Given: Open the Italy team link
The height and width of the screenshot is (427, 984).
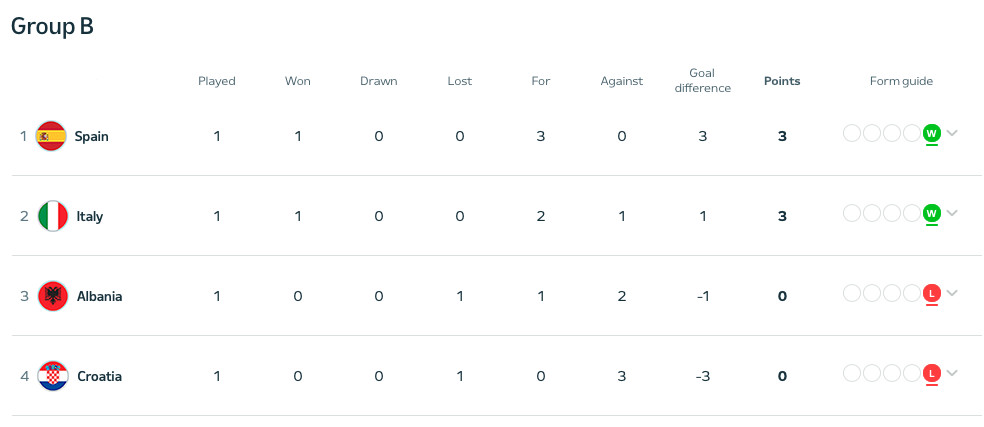Looking at the screenshot, I should click(89, 216).
